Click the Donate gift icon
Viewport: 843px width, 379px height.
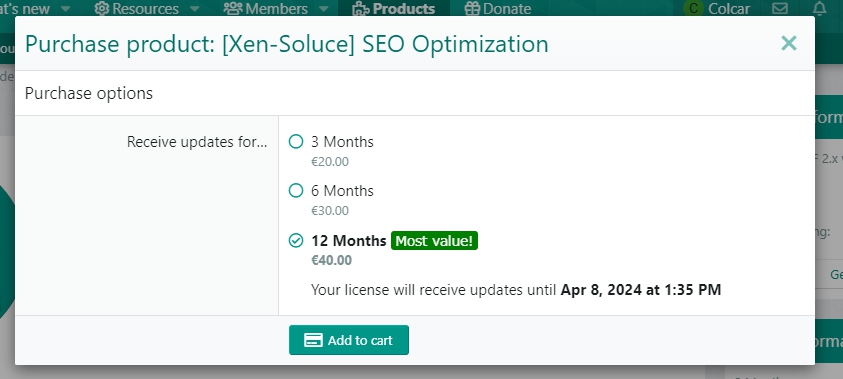(x=471, y=9)
